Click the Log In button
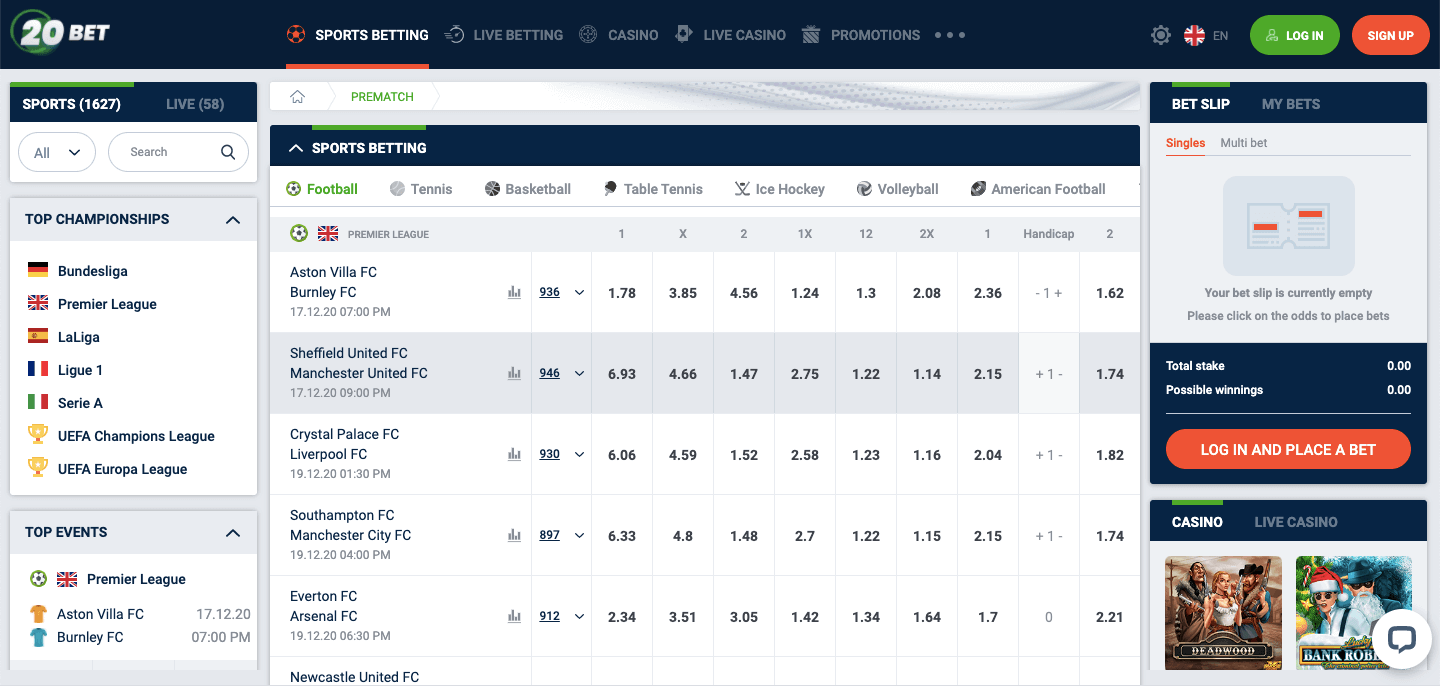The image size is (1440, 686). click(x=1294, y=35)
